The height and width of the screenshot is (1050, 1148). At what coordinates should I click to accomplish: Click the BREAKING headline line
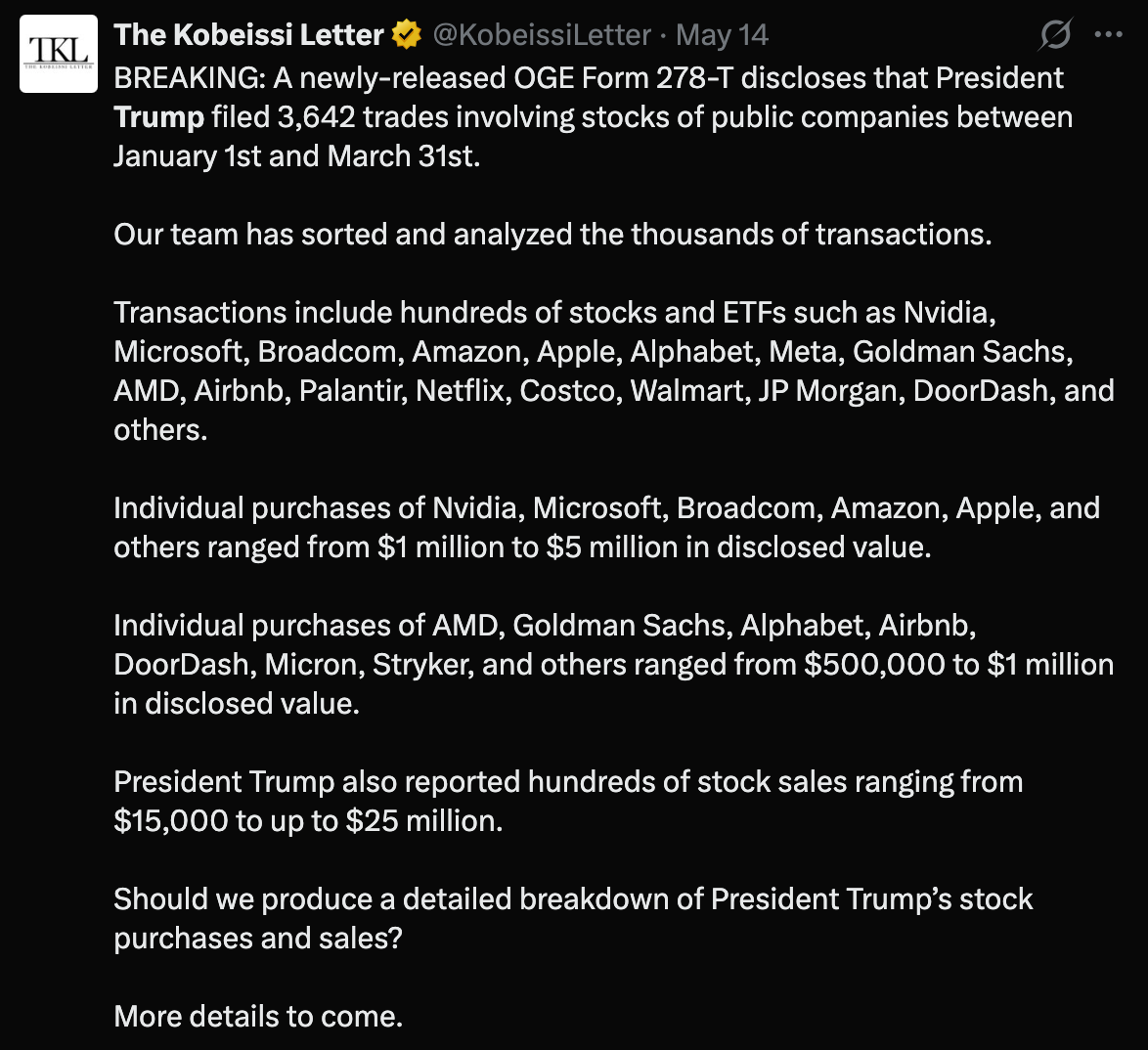point(589,78)
